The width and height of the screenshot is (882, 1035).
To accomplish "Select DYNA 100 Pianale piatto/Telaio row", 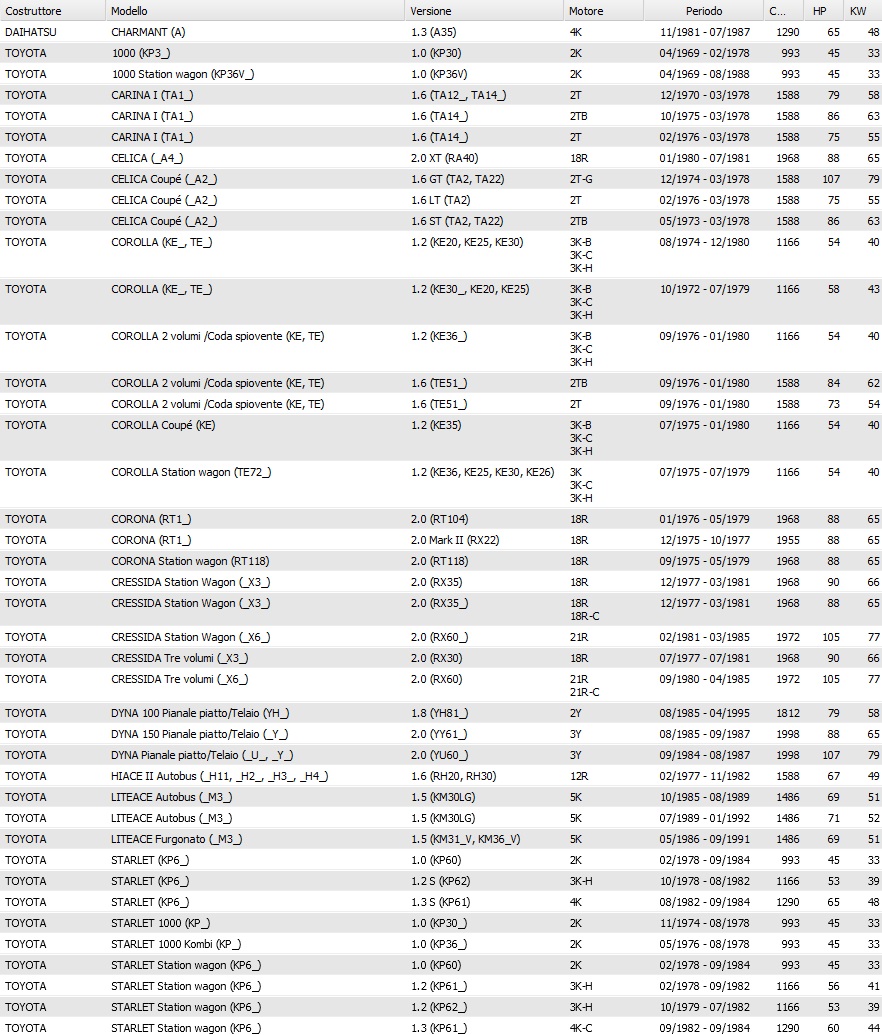I will click(441, 713).
